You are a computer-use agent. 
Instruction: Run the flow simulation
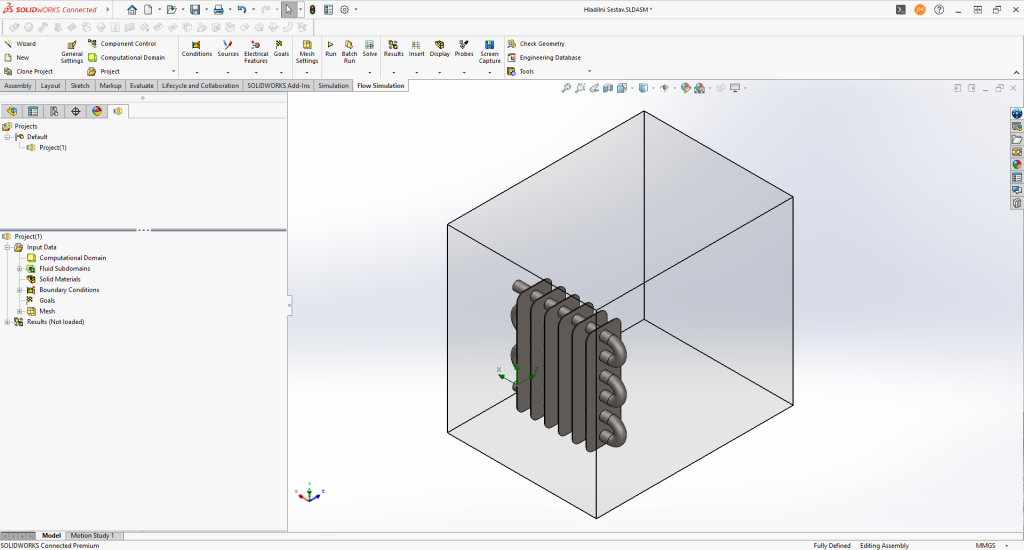(x=330, y=49)
